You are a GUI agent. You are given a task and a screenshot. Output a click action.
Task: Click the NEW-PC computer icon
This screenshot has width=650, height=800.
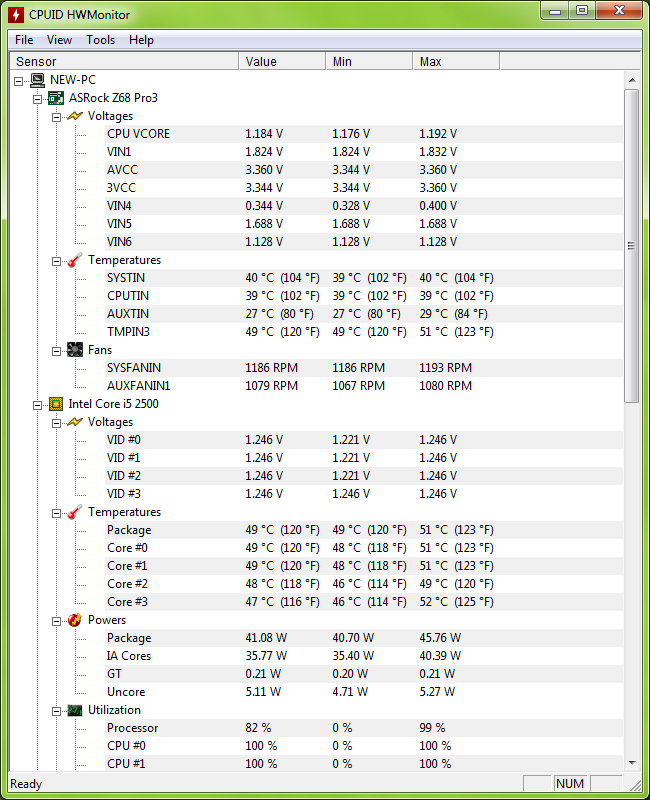tap(37, 80)
